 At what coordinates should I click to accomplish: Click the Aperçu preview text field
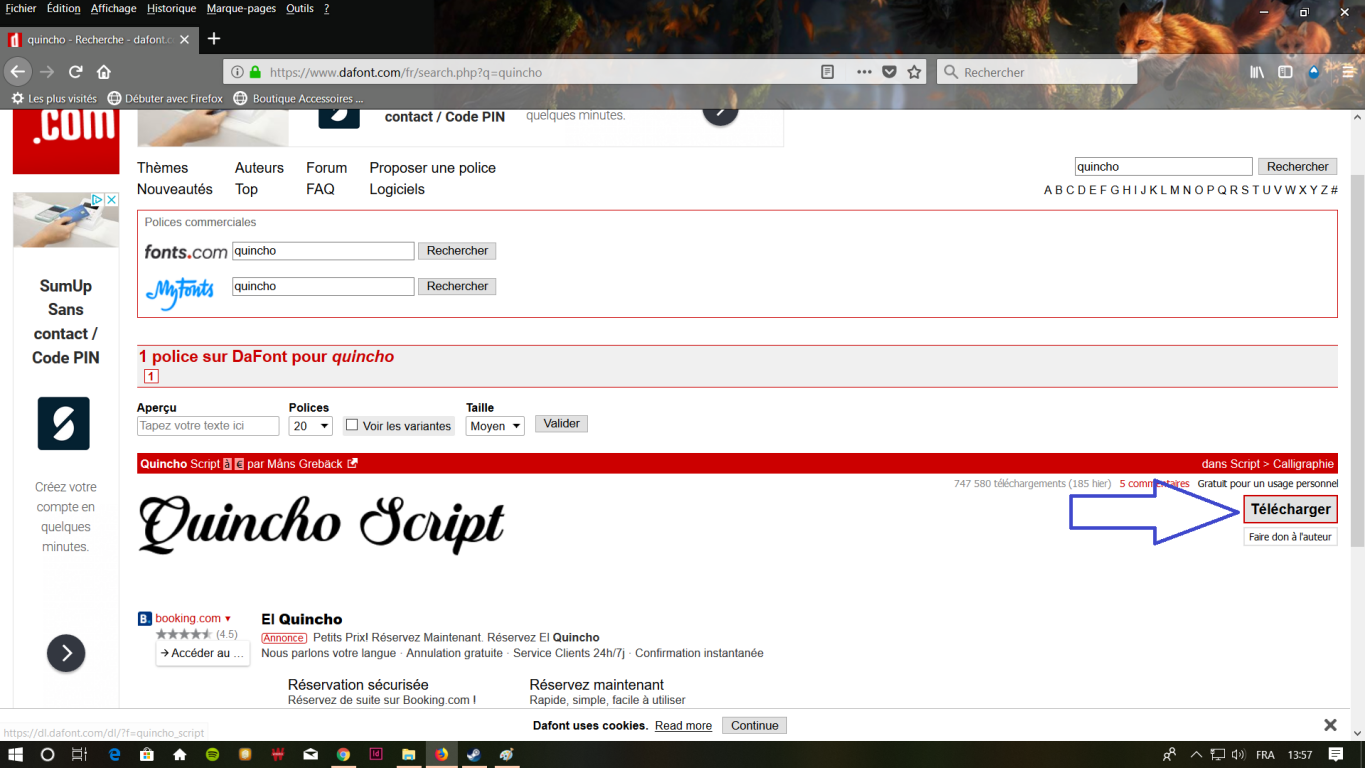tap(208, 426)
